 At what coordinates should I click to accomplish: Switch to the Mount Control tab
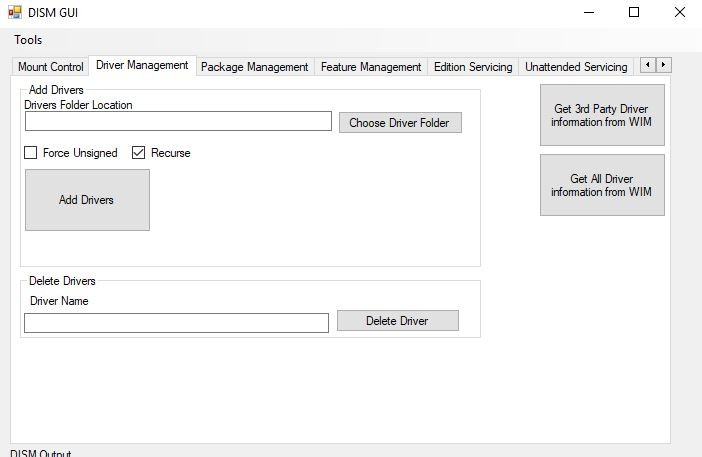tap(51, 67)
